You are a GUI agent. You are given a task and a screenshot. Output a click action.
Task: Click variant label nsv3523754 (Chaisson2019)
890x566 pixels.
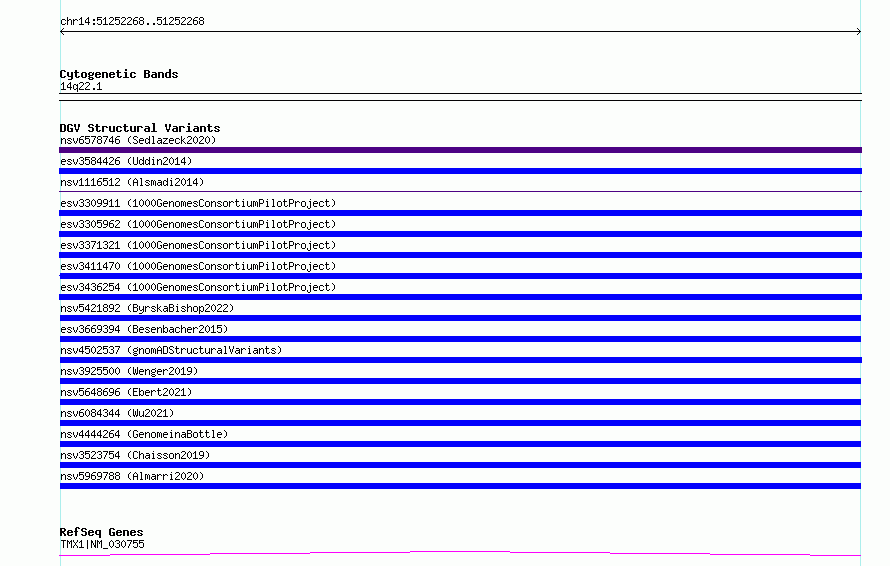[135, 455]
